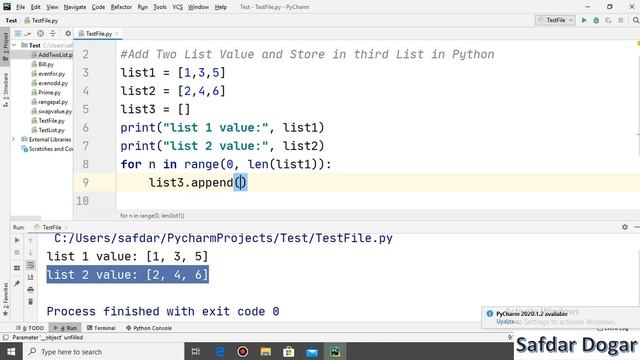
Task: Open AddTwoList.py in the project tree
Action: [52, 55]
